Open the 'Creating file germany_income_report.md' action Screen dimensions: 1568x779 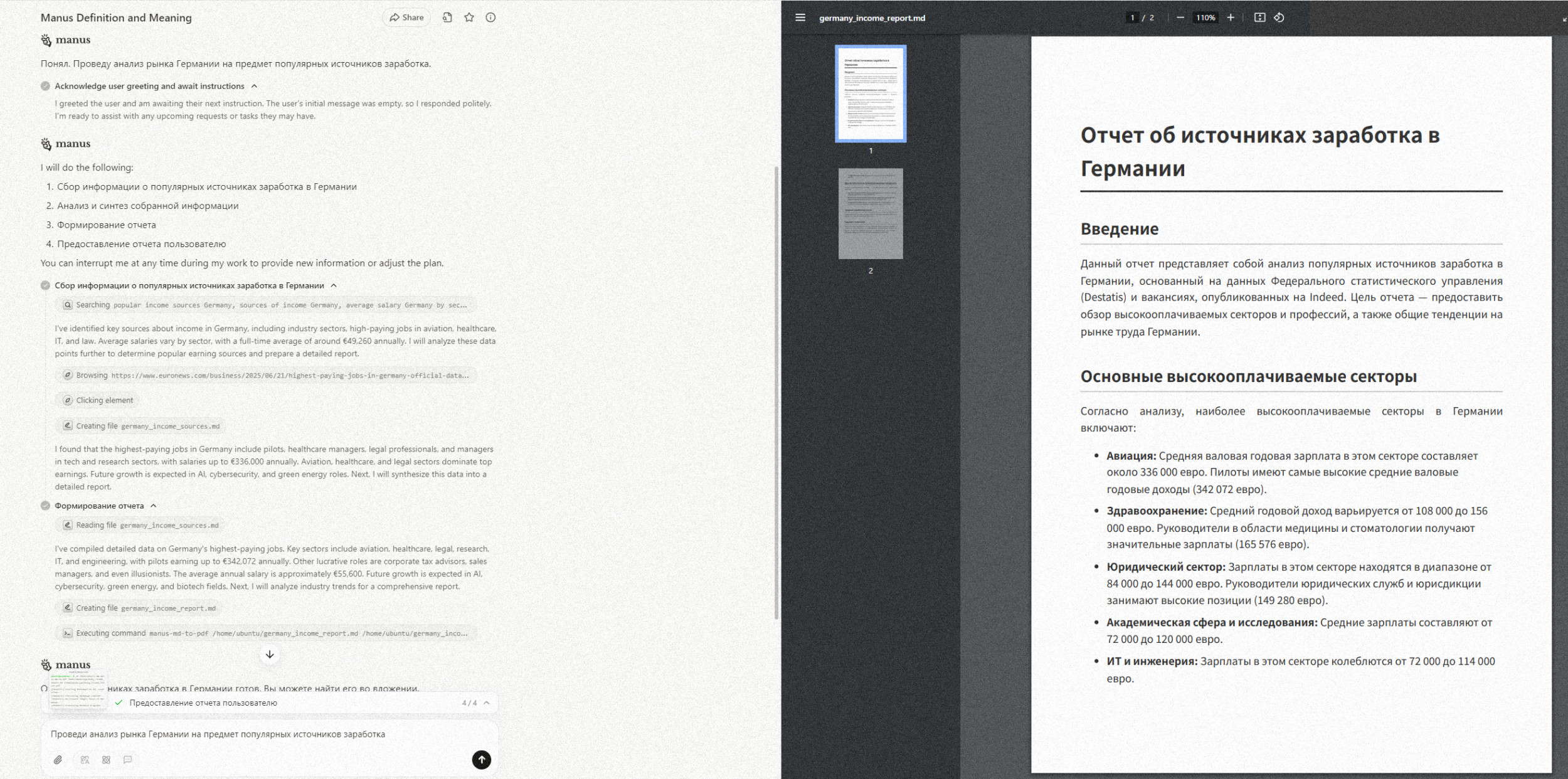(x=139, y=608)
